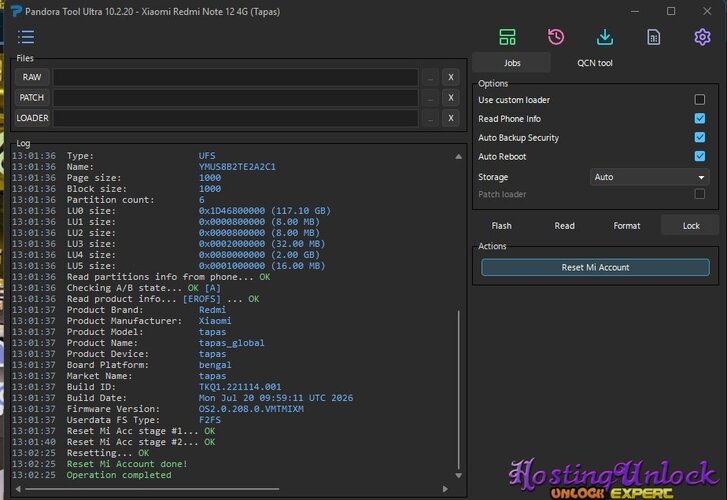Browse for PATCH file with ellipsis button
Viewport: 727px width, 500px height.
(x=430, y=98)
